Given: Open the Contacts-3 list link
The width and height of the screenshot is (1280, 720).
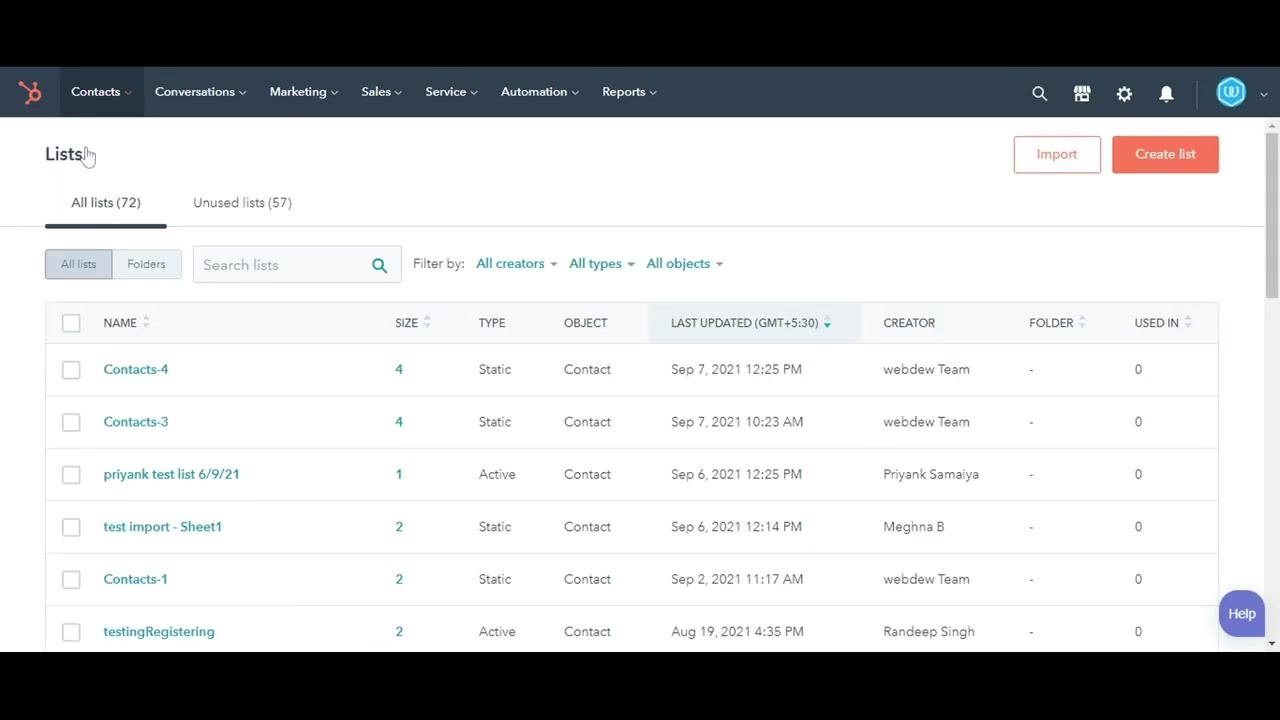Looking at the screenshot, I should [x=136, y=422].
